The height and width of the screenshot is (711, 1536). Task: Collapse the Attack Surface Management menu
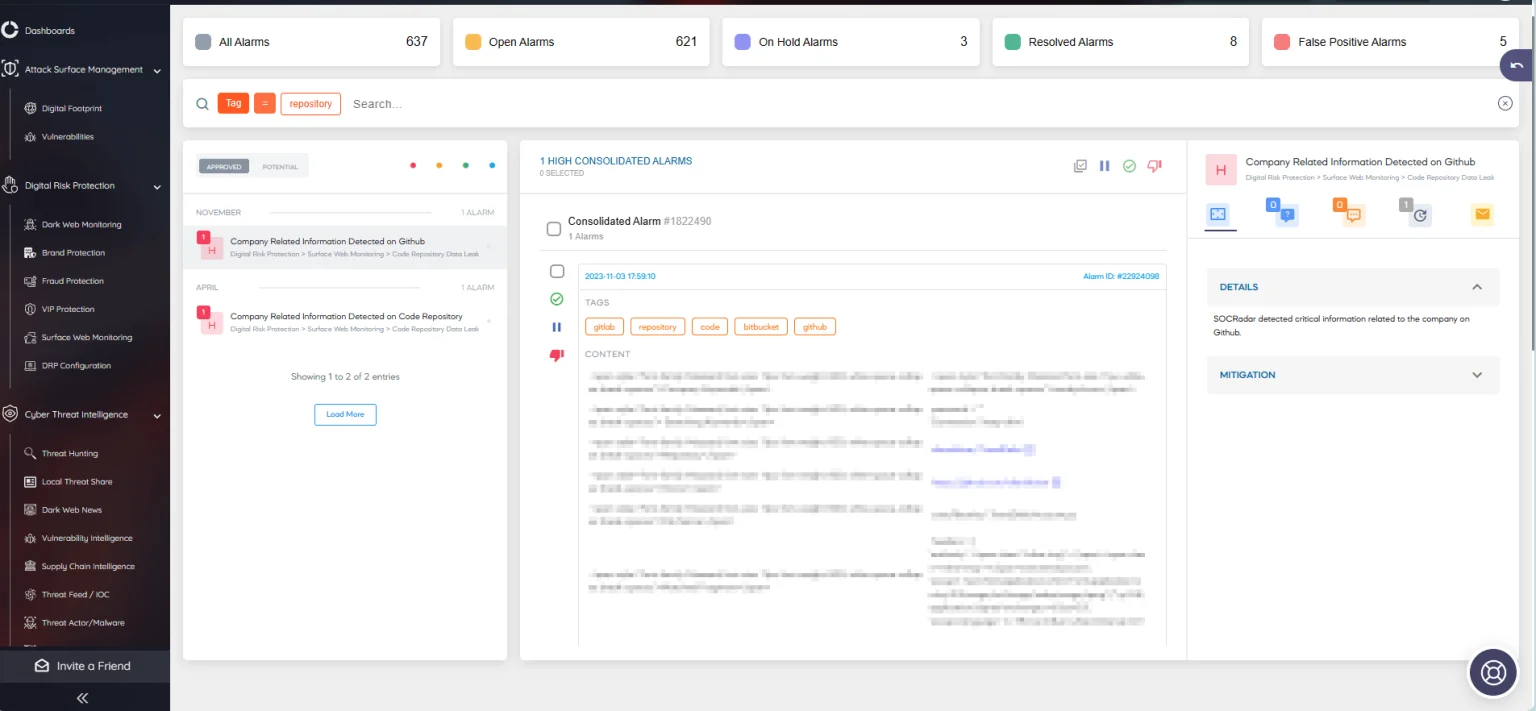point(156,69)
